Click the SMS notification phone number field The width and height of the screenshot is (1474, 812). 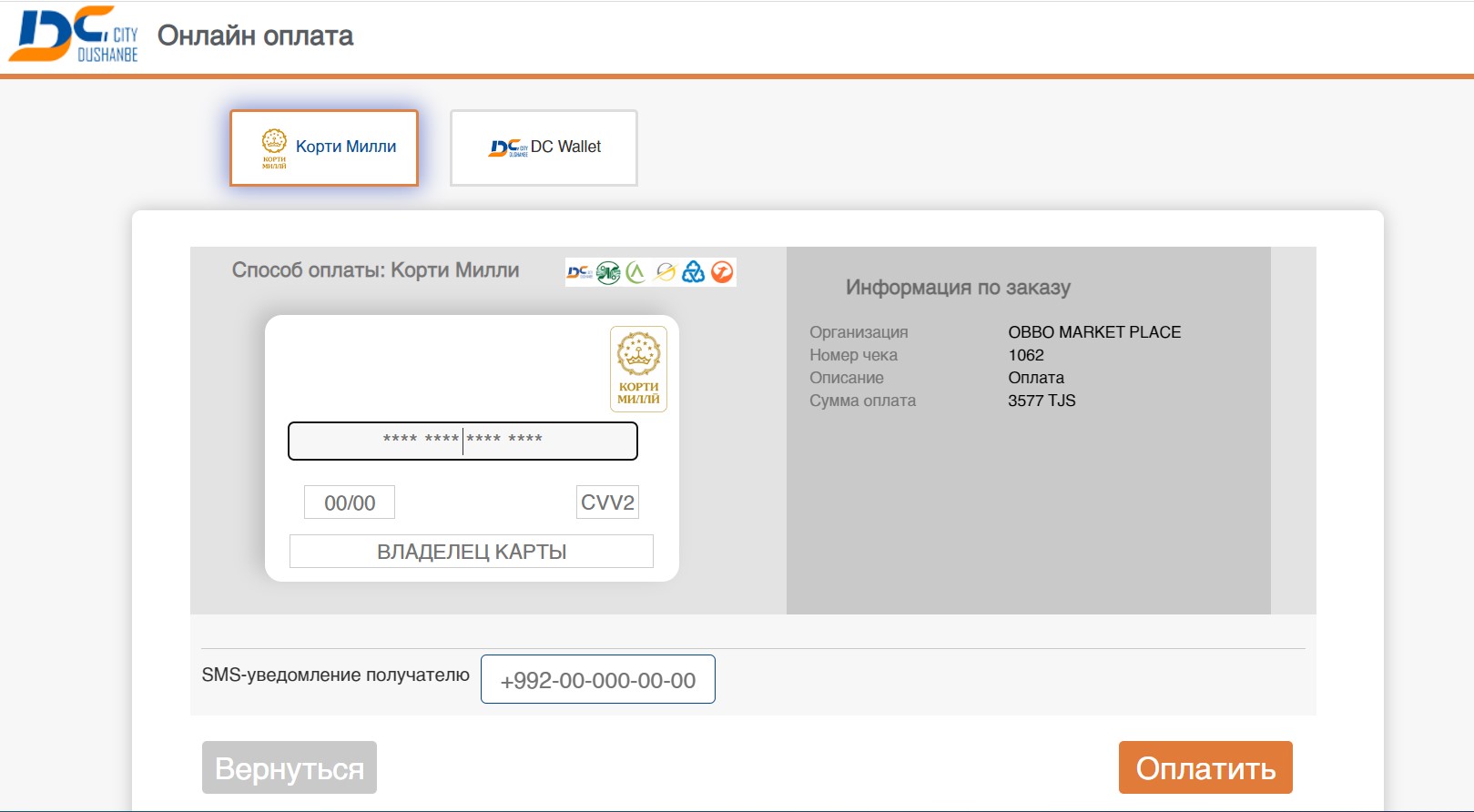click(598, 680)
